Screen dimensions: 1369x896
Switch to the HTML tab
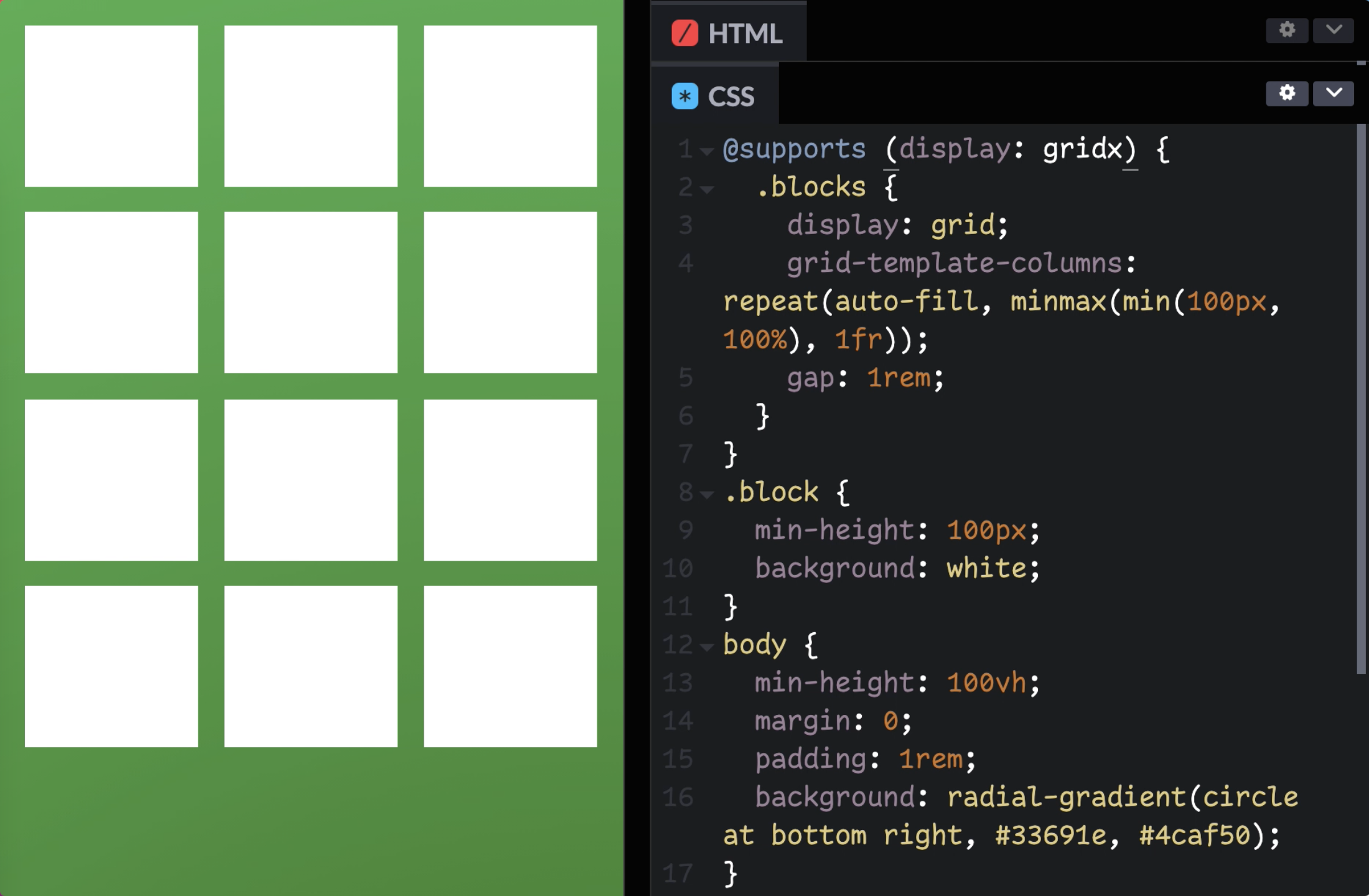click(x=744, y=34)
